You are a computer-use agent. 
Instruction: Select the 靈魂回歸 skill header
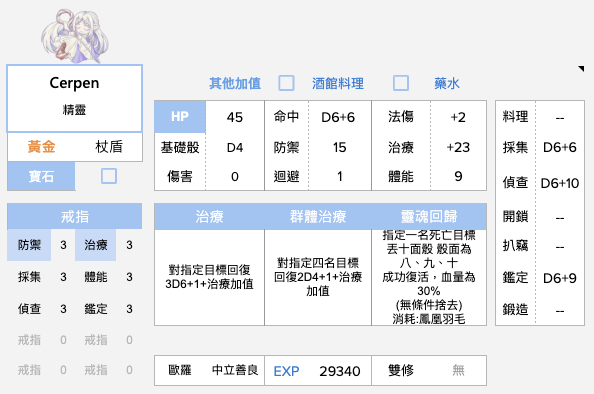pos(429,217)
